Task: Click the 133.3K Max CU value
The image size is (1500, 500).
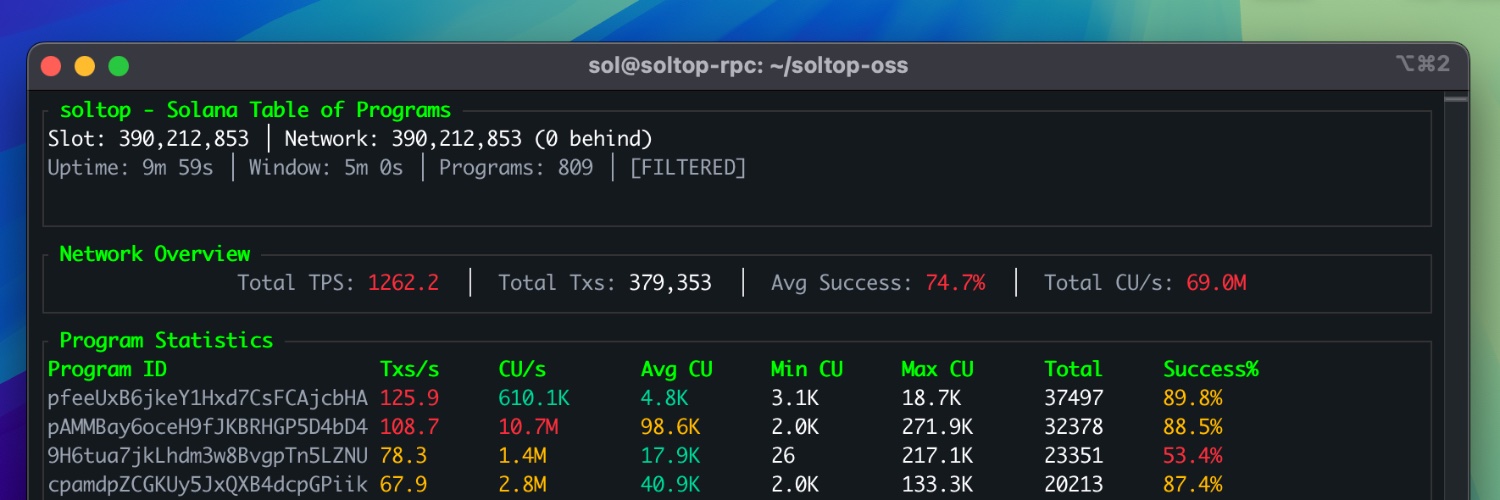Action: pyautogui.click(x=937, y=485)
